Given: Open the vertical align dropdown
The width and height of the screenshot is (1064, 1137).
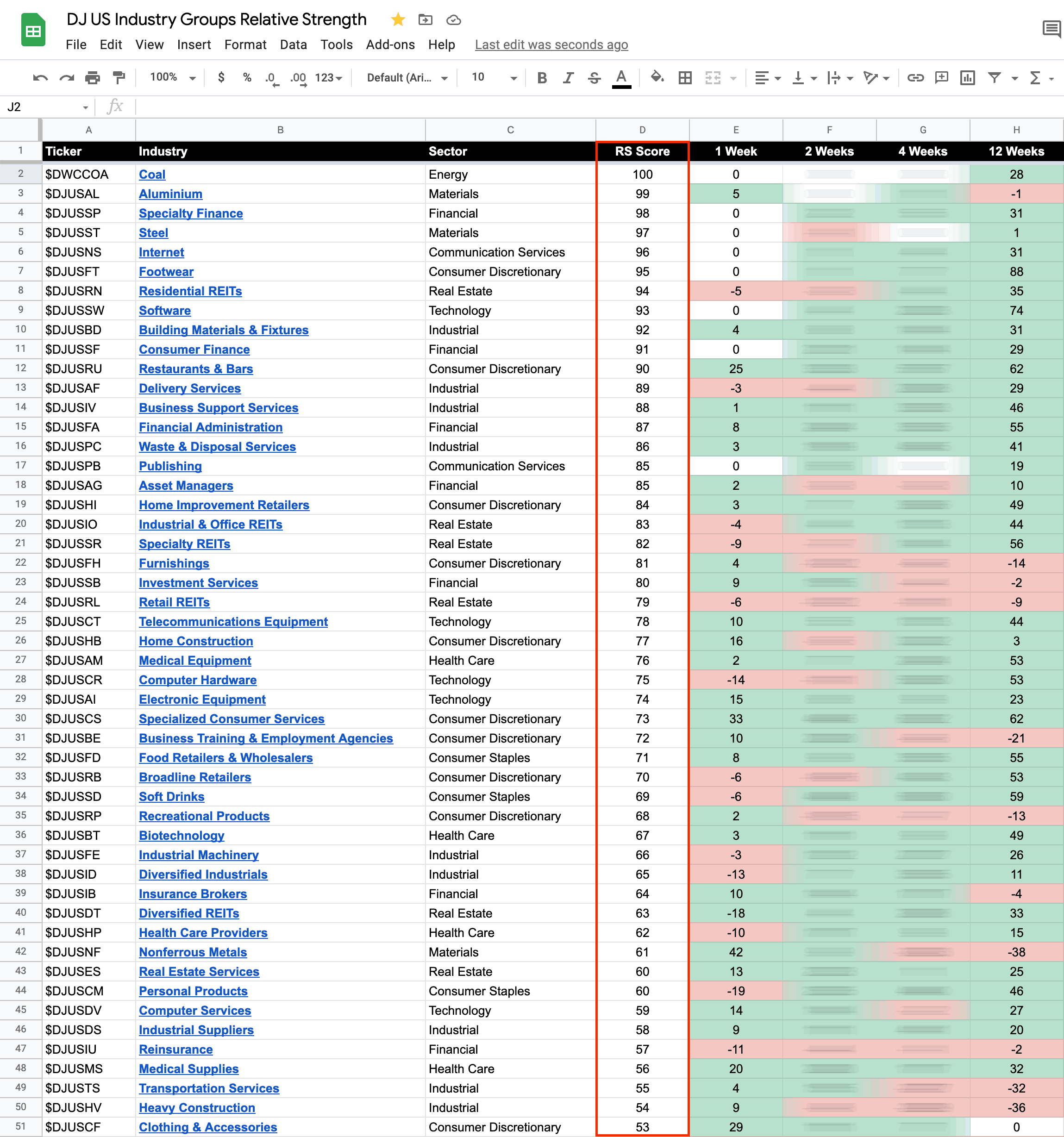Looking at the screenshot, I should click(804, 78).
